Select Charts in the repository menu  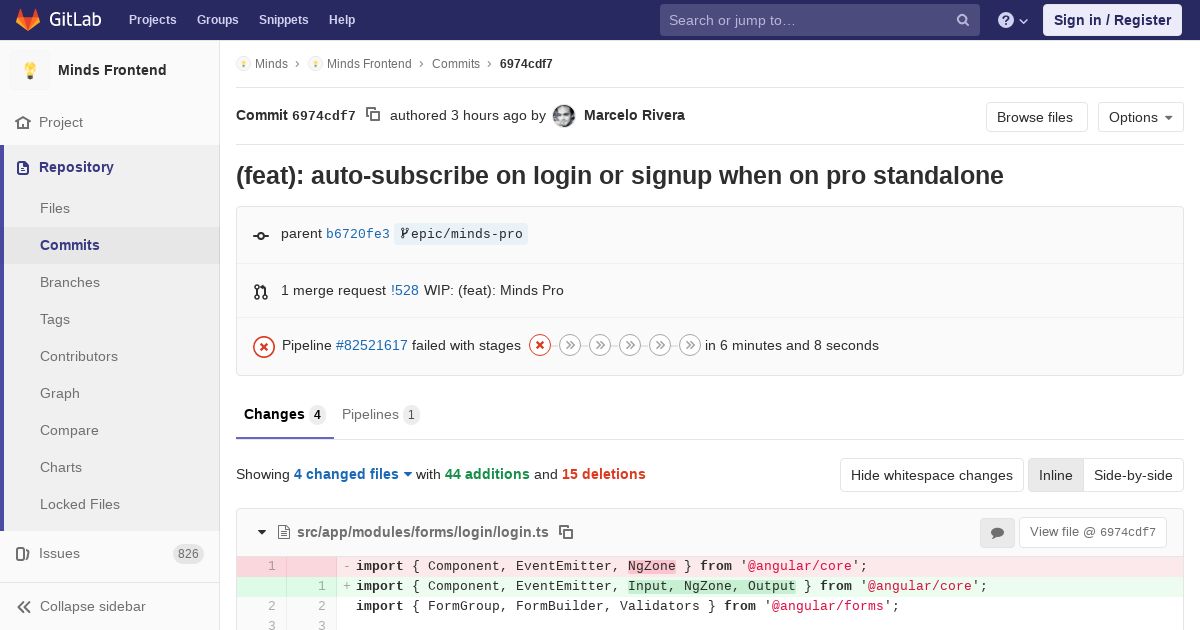click(x=112, y=467)
